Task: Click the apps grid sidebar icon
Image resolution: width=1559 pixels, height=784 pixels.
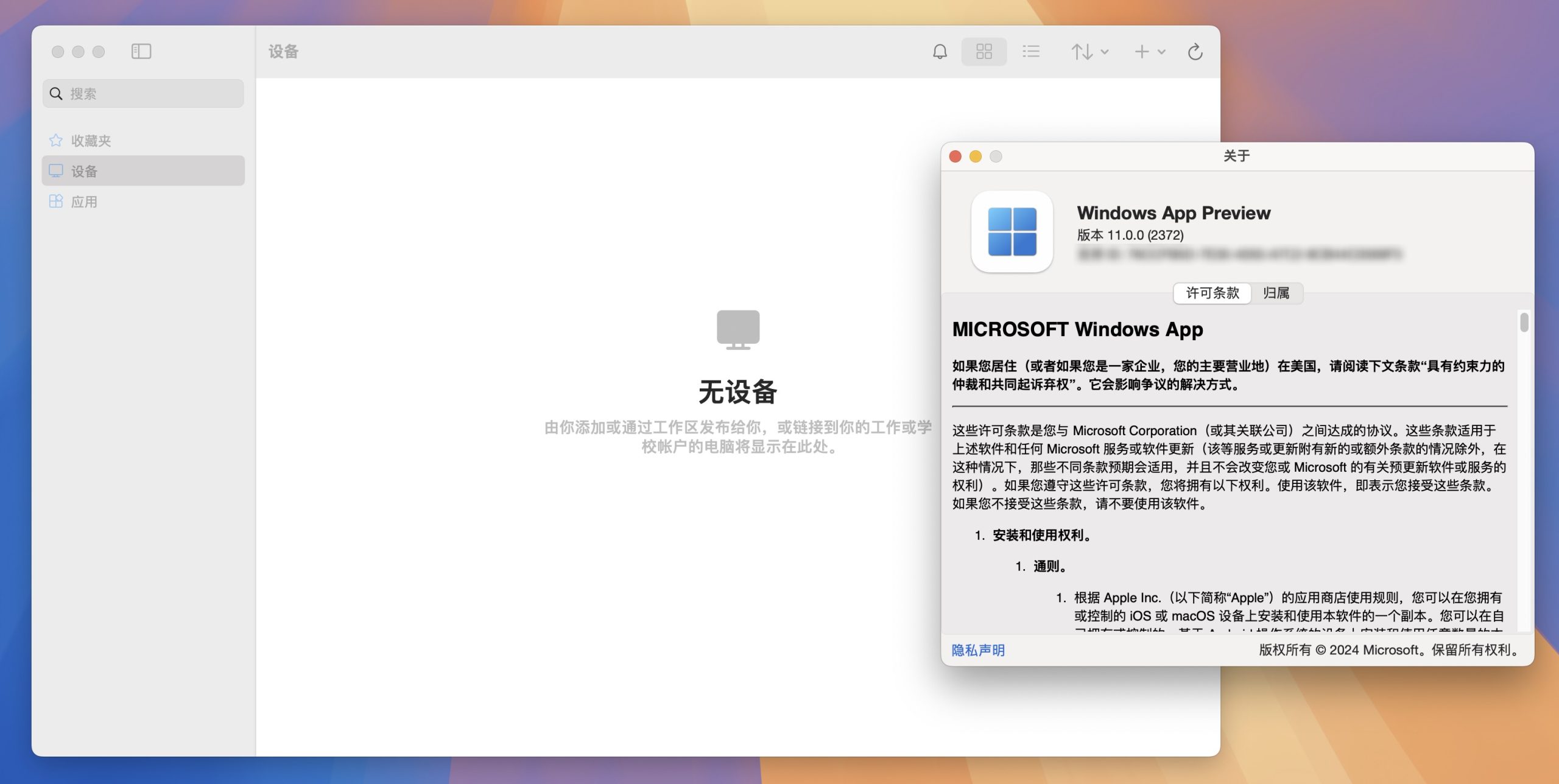Action: [55, 201]
